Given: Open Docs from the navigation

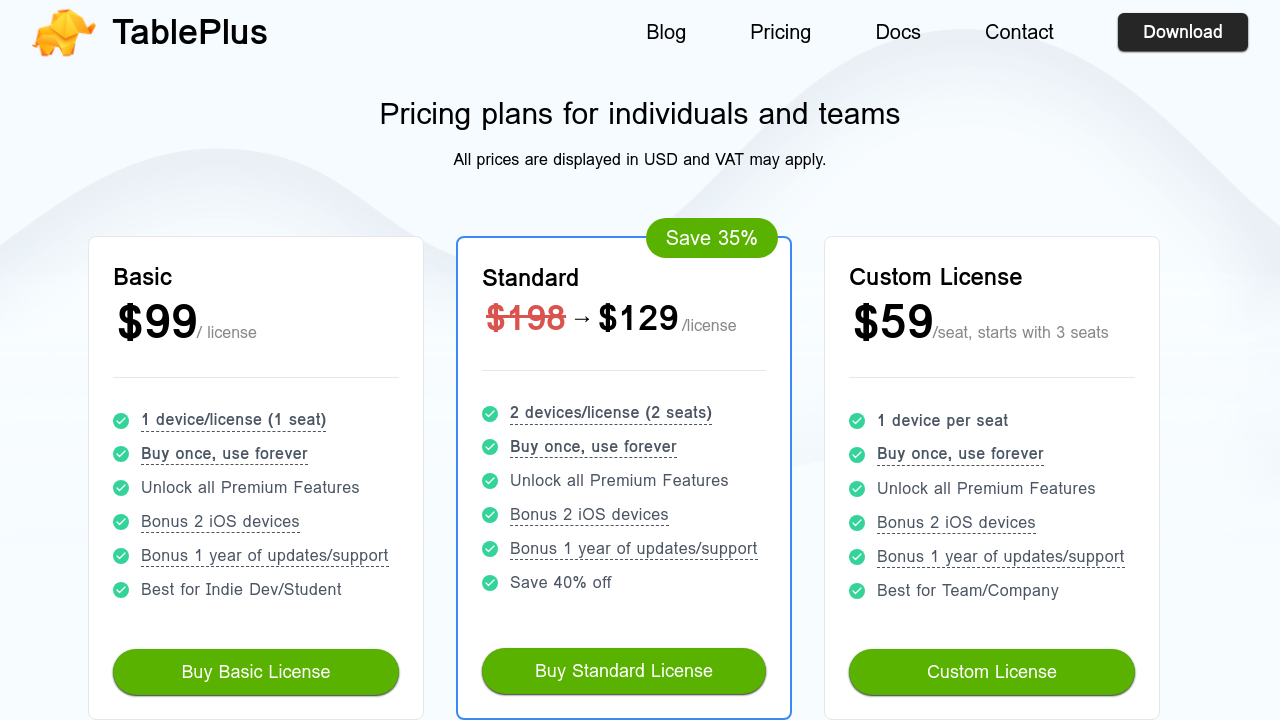Looking at the screenshot, I should (x=898, y=32).
